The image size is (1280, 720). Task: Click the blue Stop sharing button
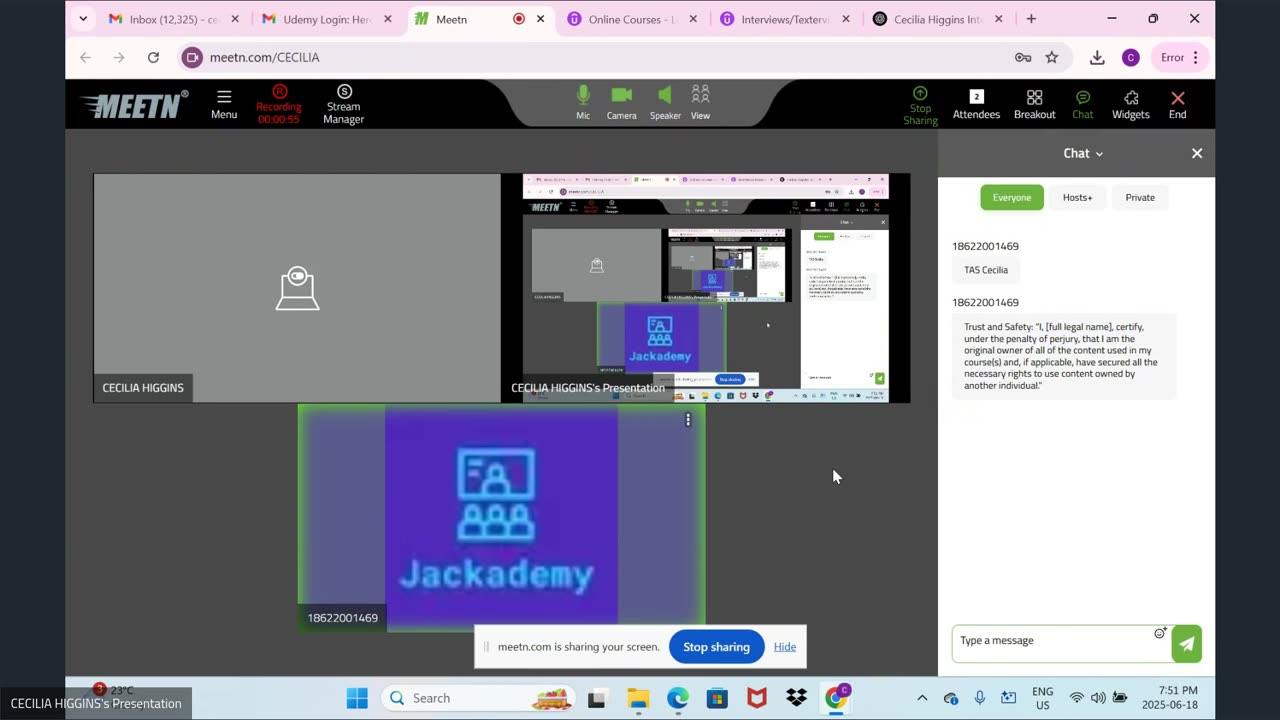[716, 647]
